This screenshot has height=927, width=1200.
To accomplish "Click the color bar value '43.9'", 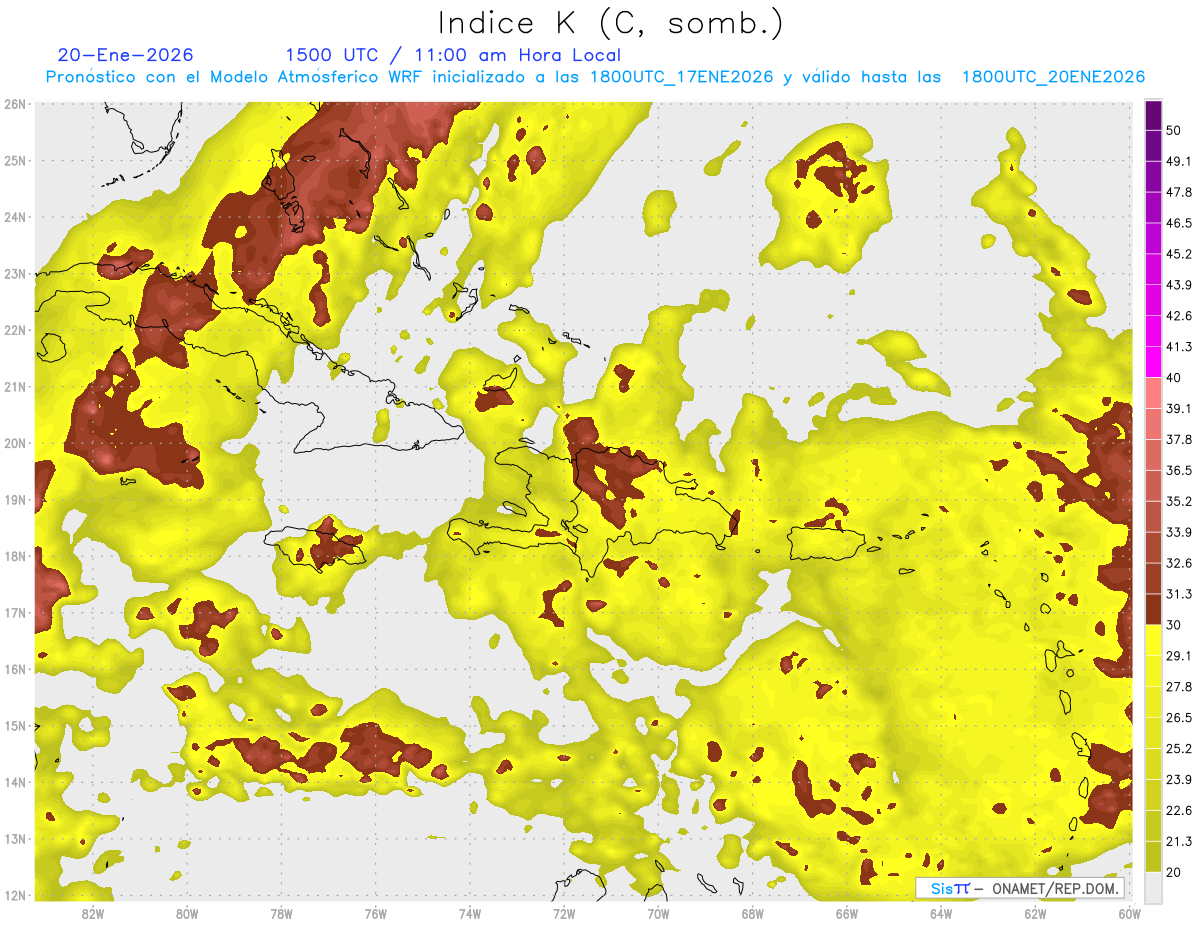I will click(1179, 285).
